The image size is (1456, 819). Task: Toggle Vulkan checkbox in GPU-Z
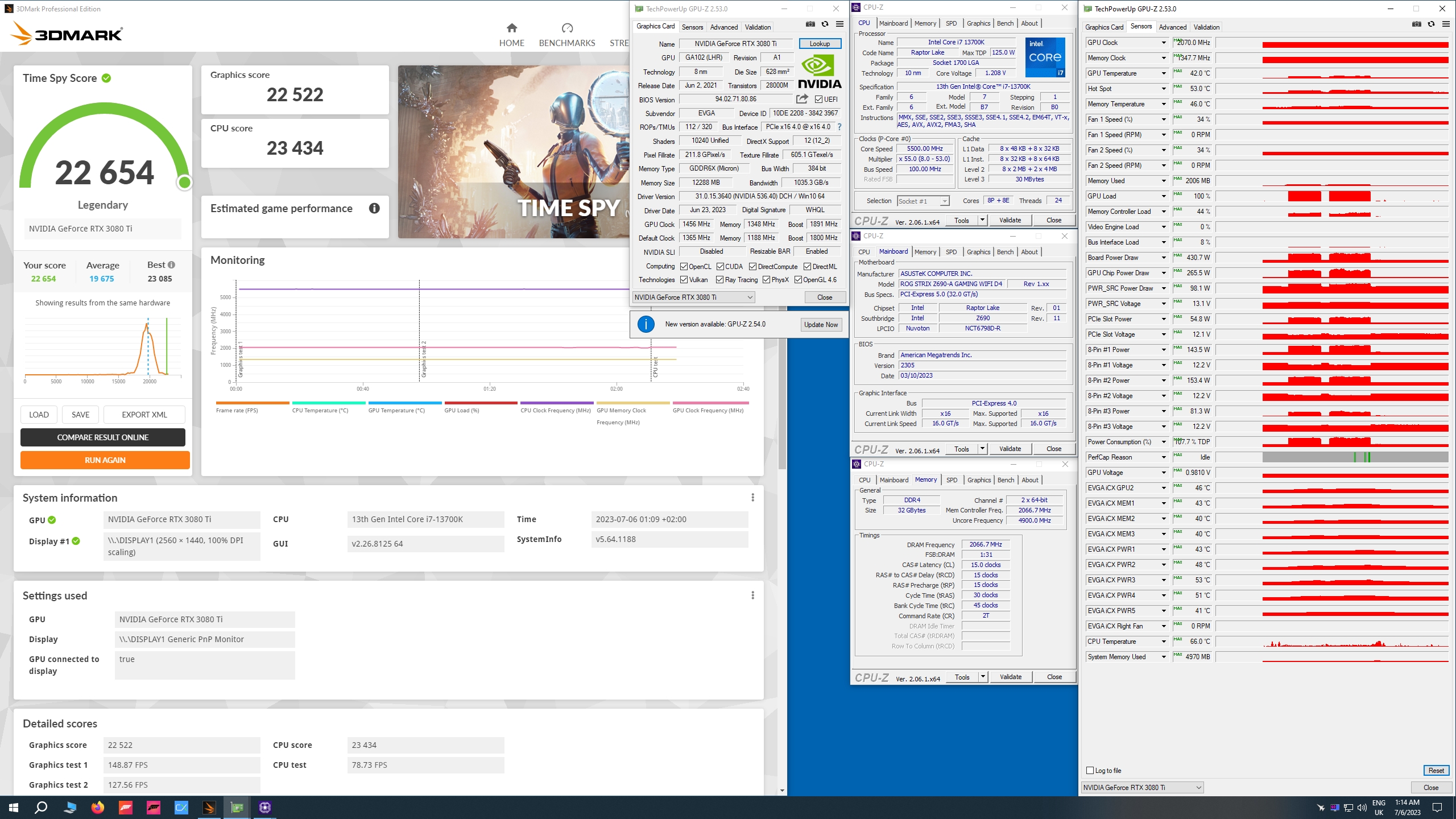coord(684,280)
